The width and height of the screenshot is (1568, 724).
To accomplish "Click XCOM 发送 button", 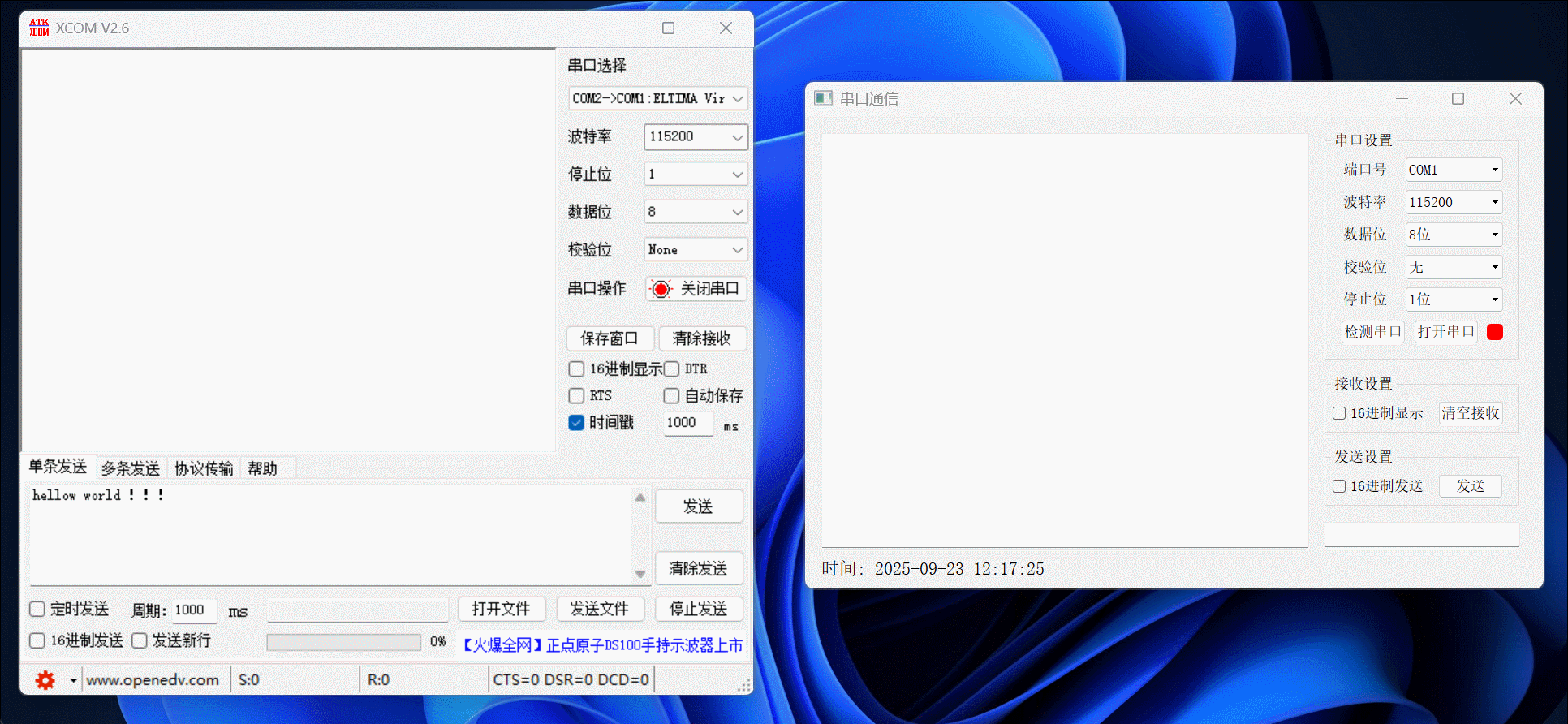I will (699, 506).
